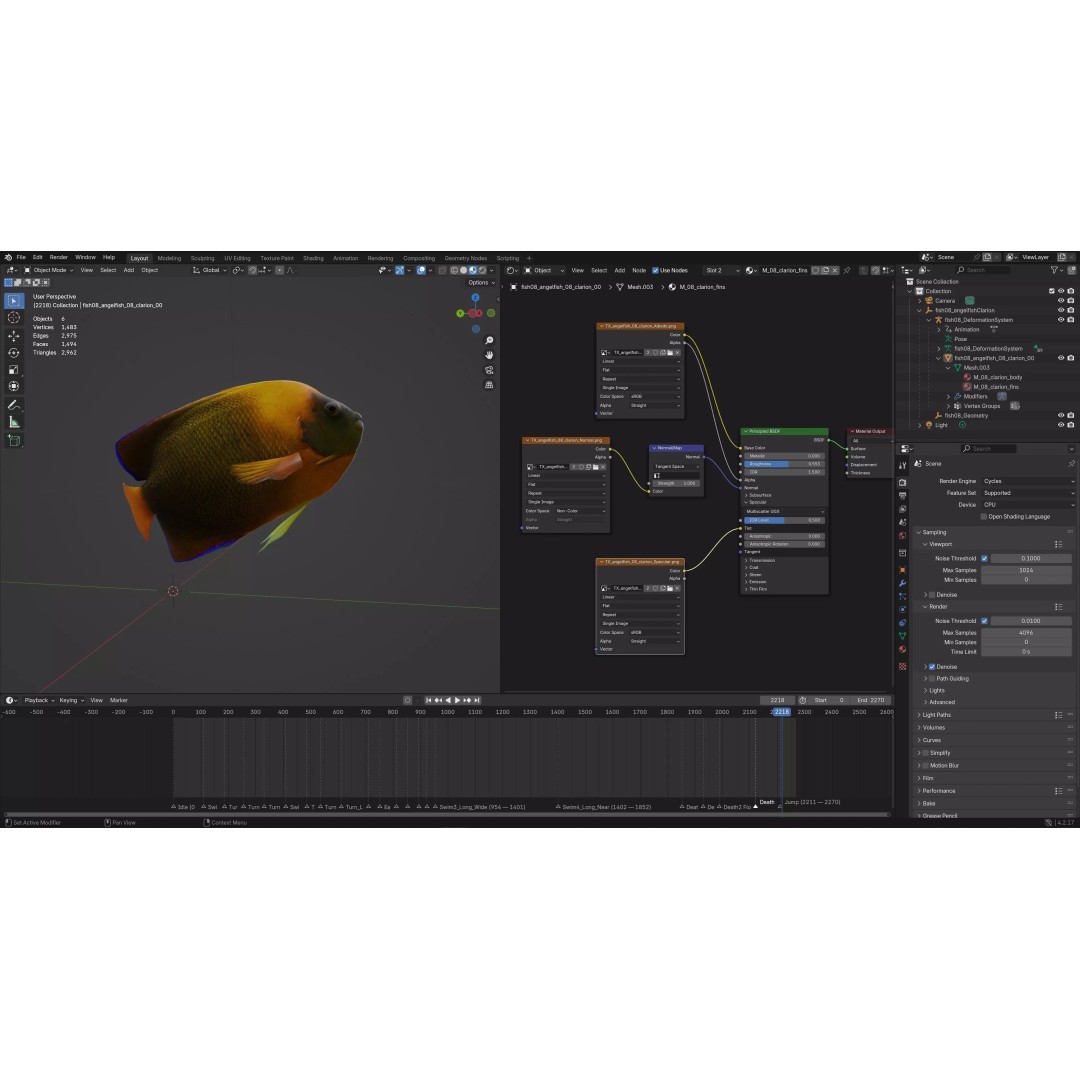
Task: Select the Move tool in viewport toolbar
Action: pos(14,335)
